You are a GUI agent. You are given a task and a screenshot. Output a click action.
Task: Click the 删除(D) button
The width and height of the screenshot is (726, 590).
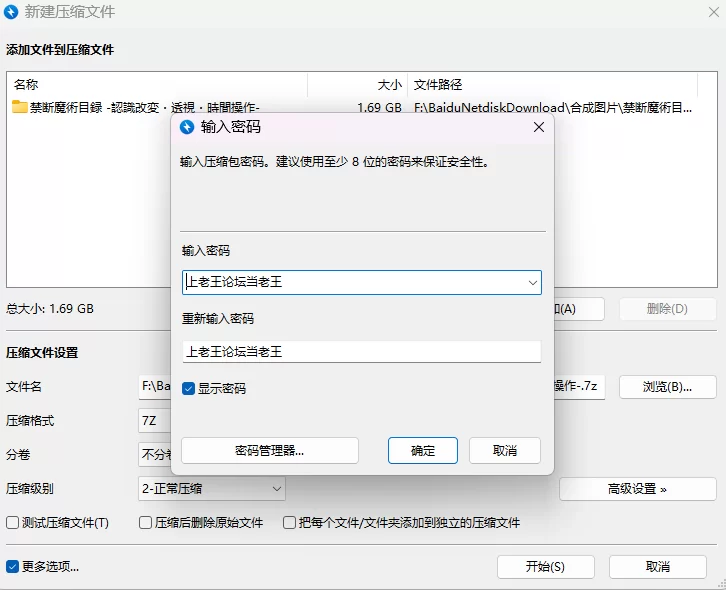coord(668,309)
